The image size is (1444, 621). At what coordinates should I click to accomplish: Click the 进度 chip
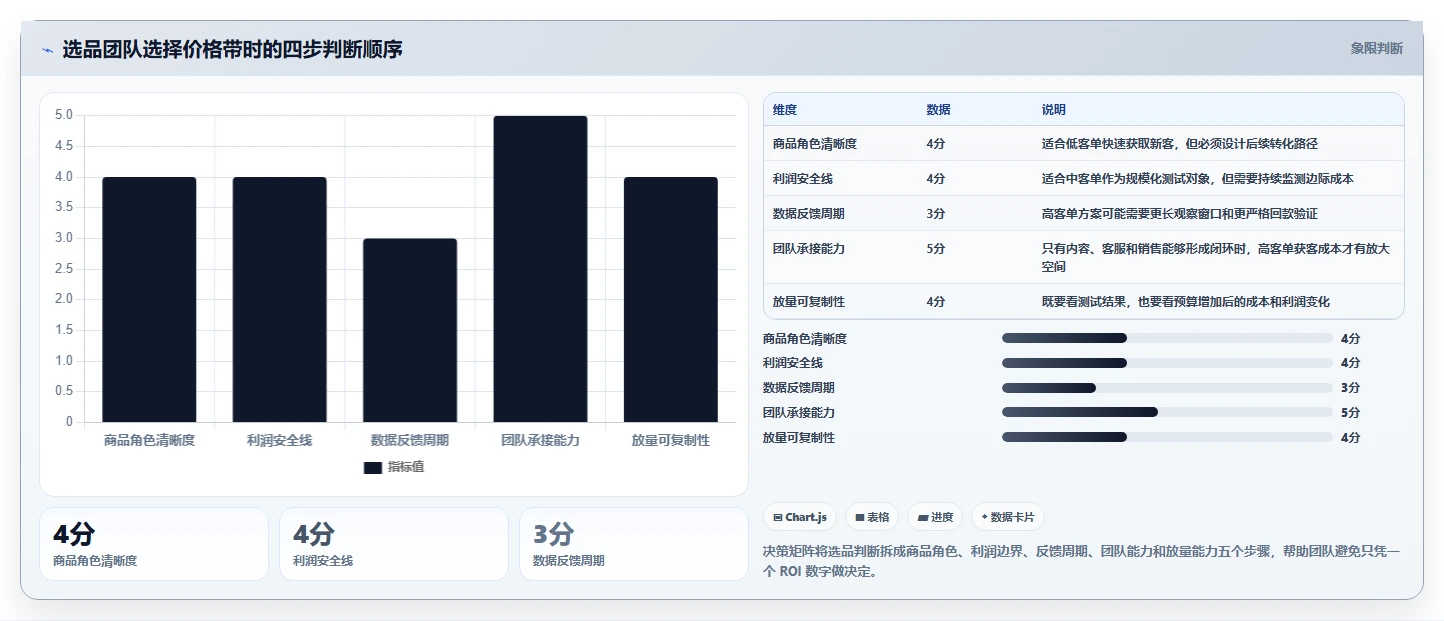935,517
